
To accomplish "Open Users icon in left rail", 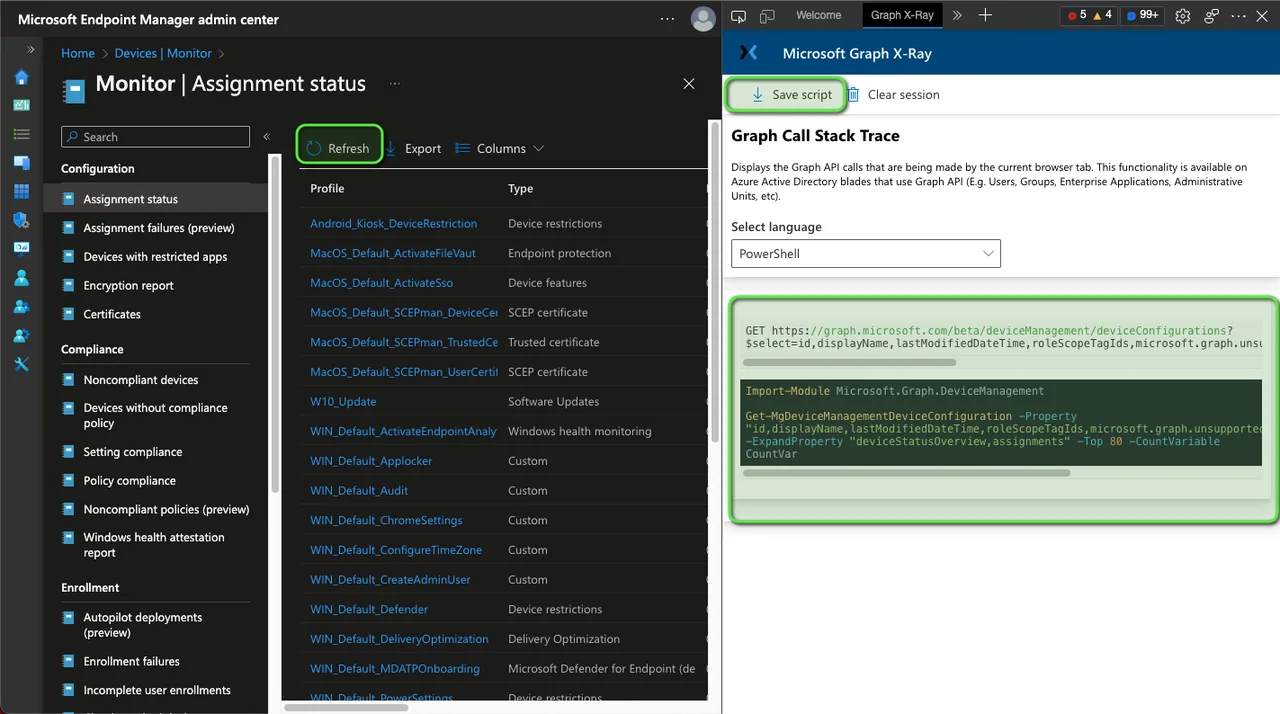I will click(21, 278).
